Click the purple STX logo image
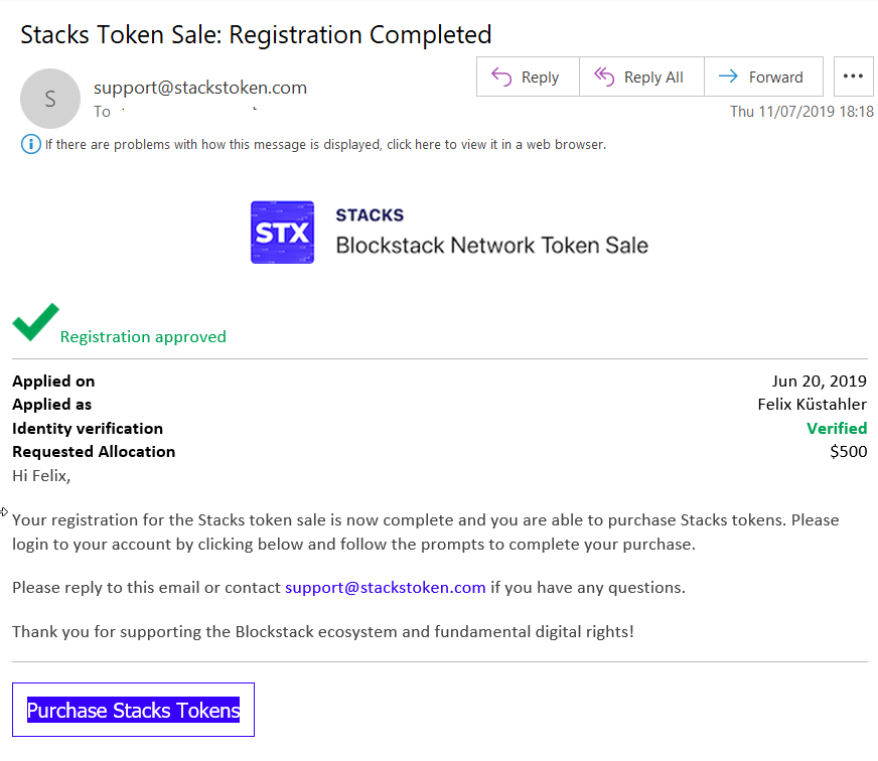The height and width of the screenshot is (761, 878). coord(282,232)
